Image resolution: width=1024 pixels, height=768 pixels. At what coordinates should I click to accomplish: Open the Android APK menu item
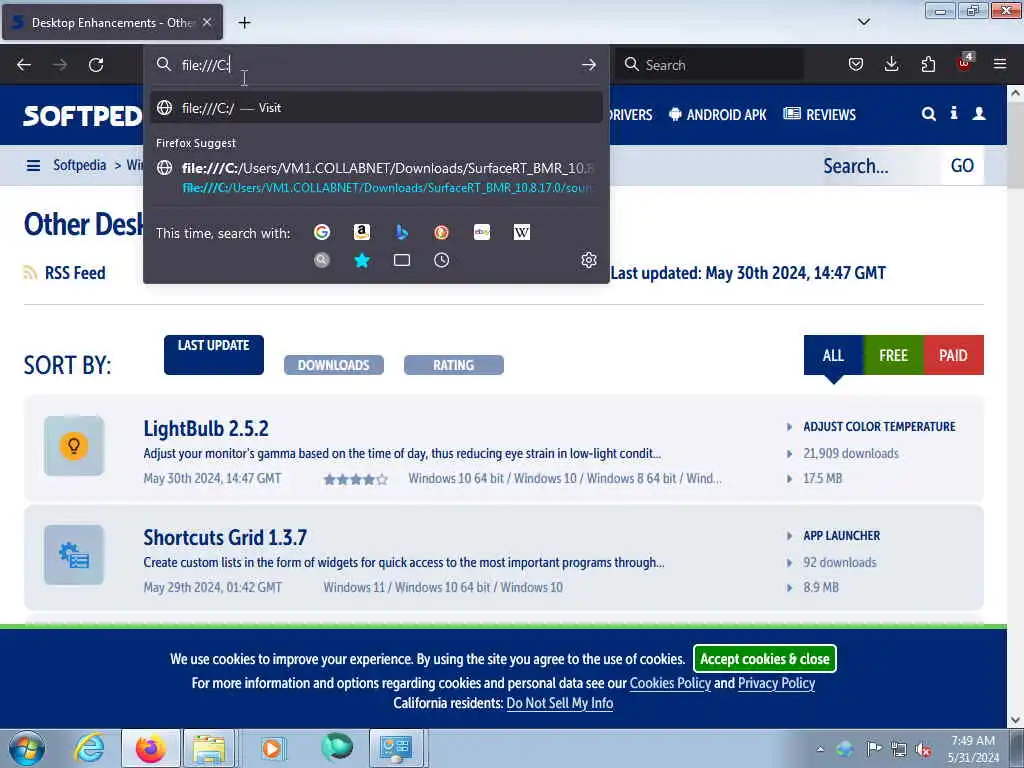718,115
